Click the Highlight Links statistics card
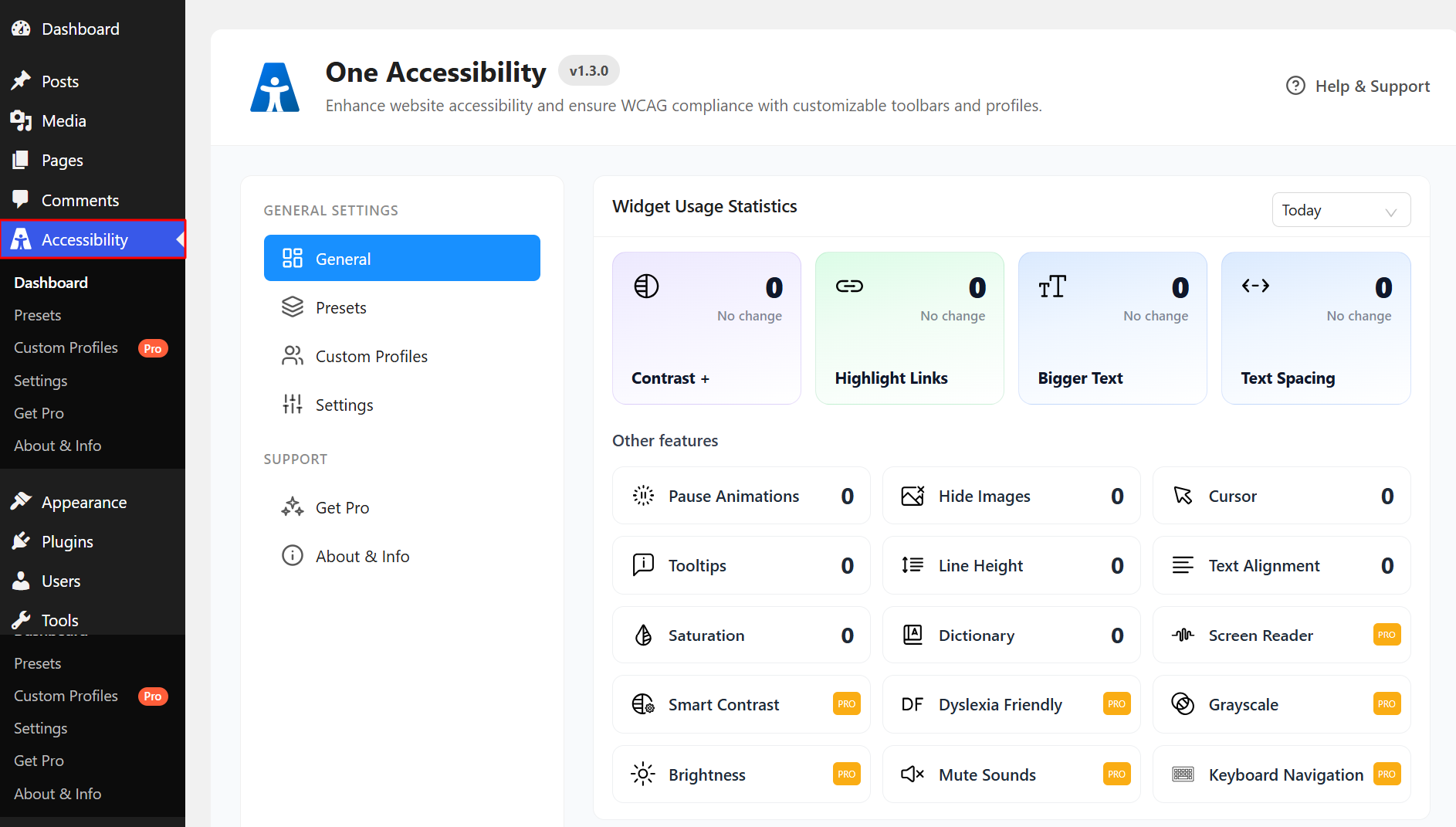Viewport: 1456px width, 827px height. click(x=909, y=328)
